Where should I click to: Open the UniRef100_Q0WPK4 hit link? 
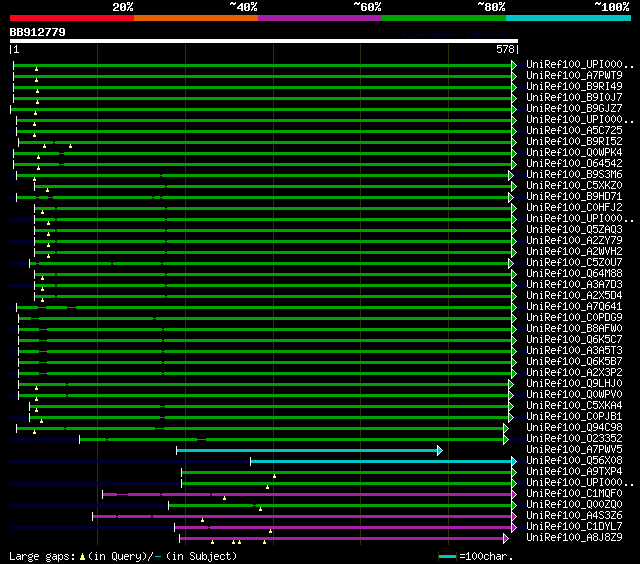pyautogui.click(x=573, y=153)
